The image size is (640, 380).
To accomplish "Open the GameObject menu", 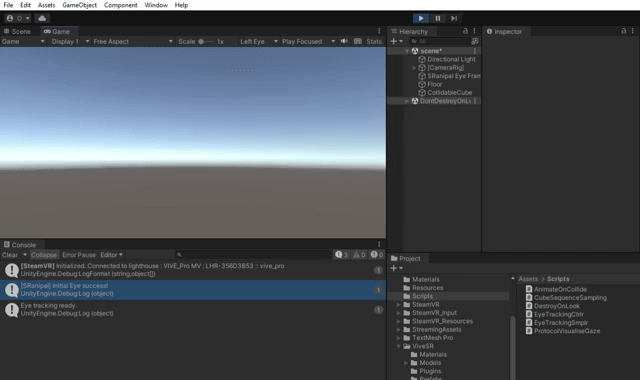I will (80, 5).
